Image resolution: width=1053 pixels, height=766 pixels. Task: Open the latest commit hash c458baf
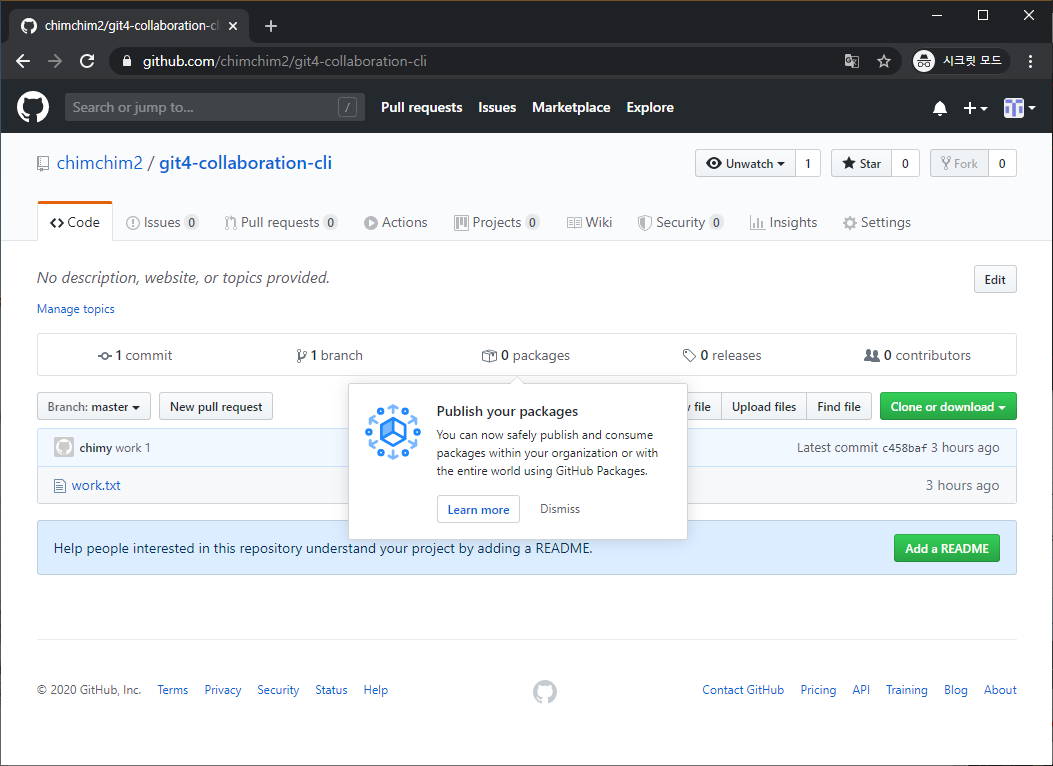point(904,448)
